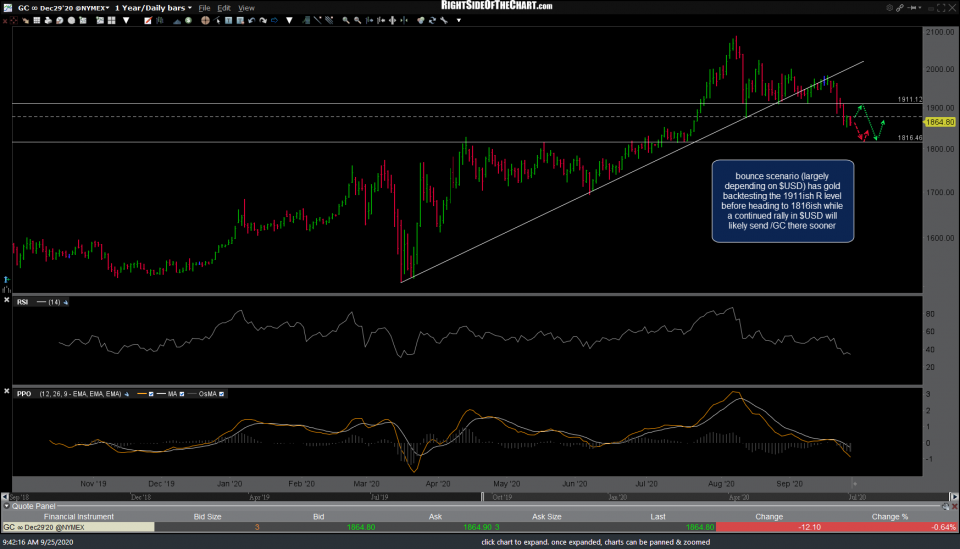The width and height of the screenshot is (960, 549).
Task: Open the 1 Year/Daily bars period dropdown
Action: pos(189,8)
